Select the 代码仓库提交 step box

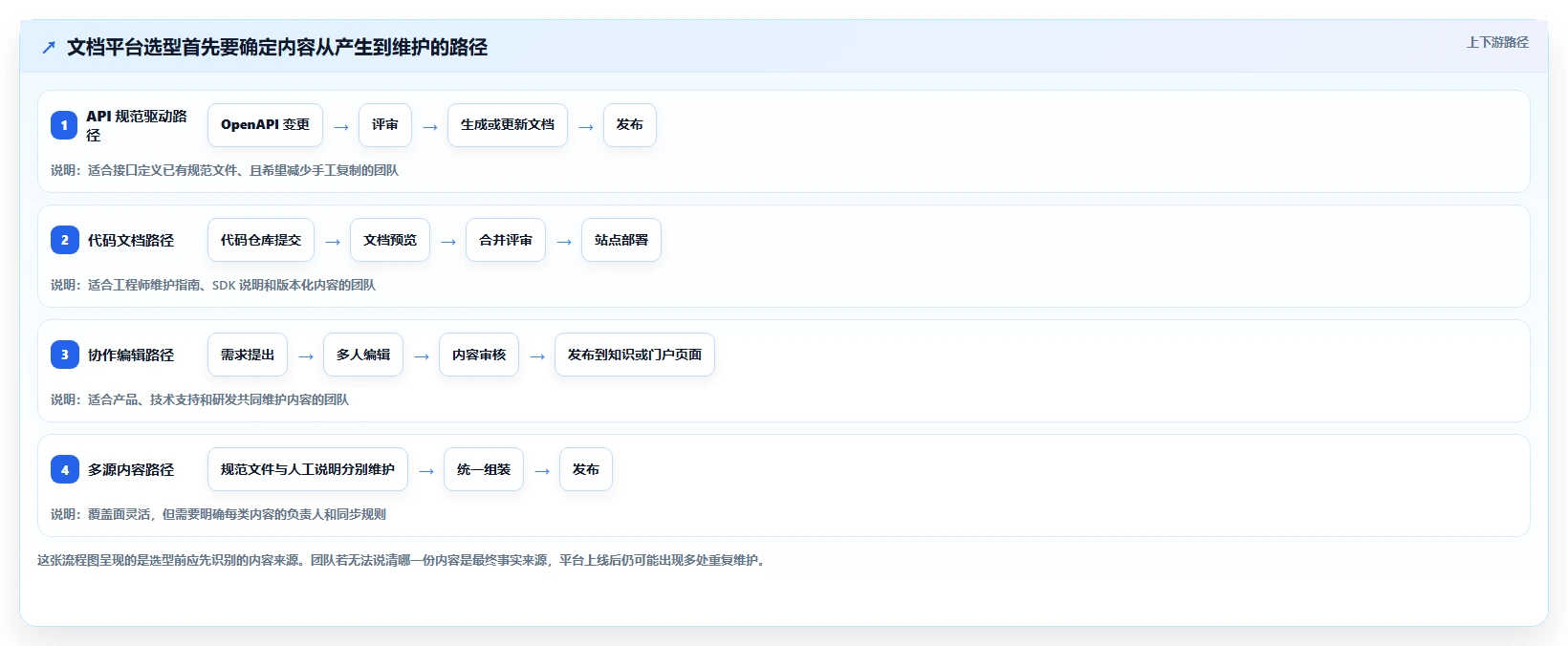(261, 240)
